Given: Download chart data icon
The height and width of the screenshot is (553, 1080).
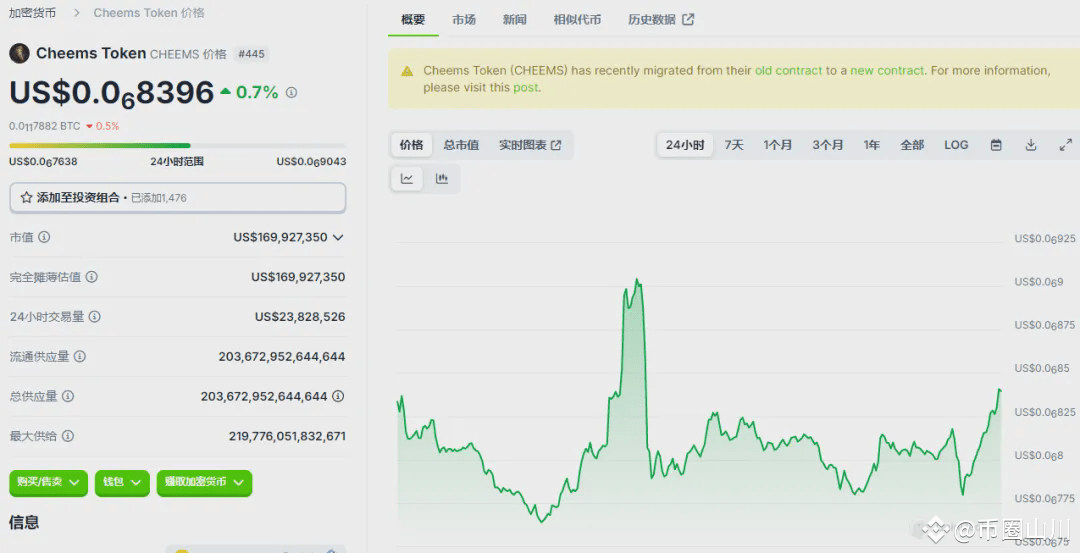Looking at the screenshot, I should click(1031, 145).
